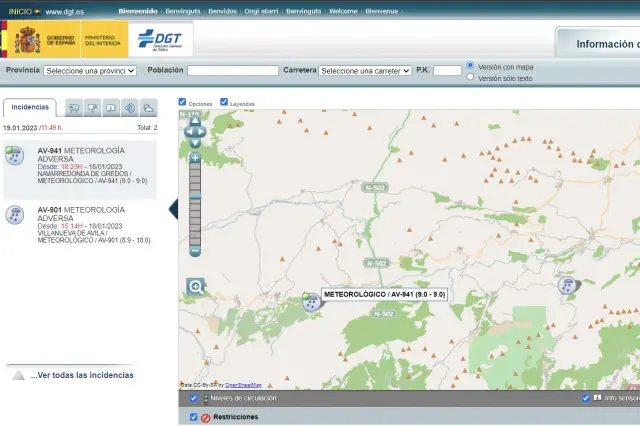
Task: Click the Población text field
Action: (233, 71)
